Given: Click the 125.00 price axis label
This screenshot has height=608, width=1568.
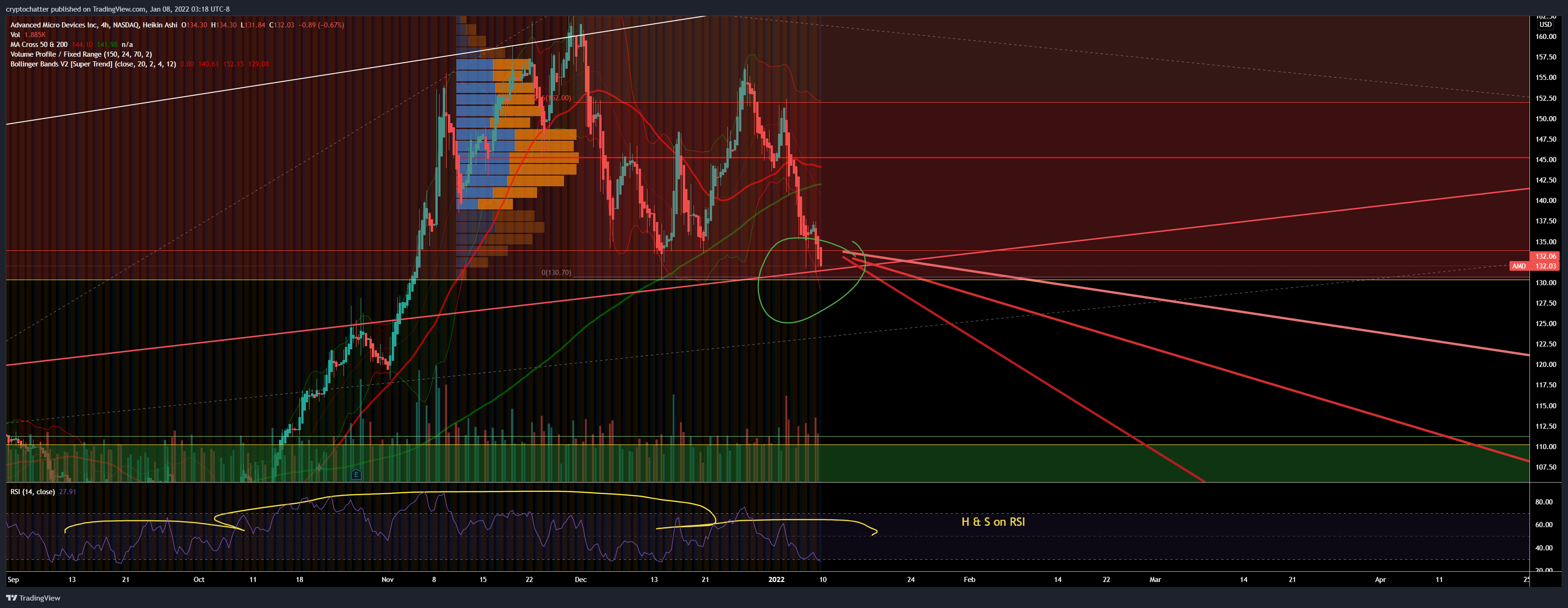Looking at the screenshot, I should 1545,323.
